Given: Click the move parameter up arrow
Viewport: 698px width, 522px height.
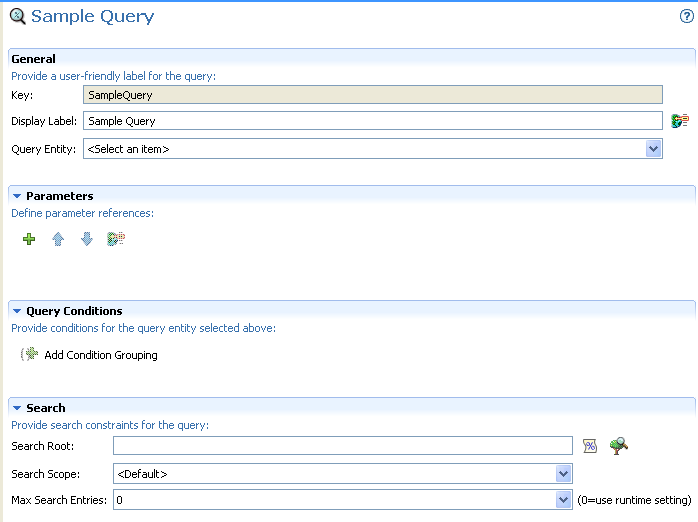Looking at the screenshot, I should (58, 239).
